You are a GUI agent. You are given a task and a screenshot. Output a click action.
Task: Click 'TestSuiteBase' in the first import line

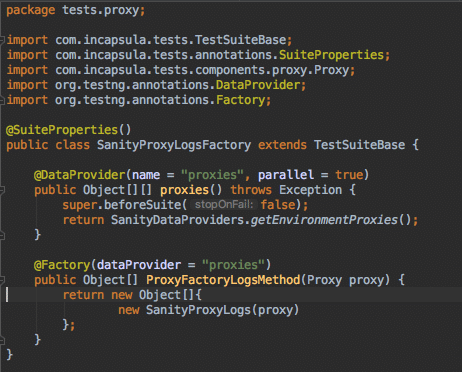[240, 40]
